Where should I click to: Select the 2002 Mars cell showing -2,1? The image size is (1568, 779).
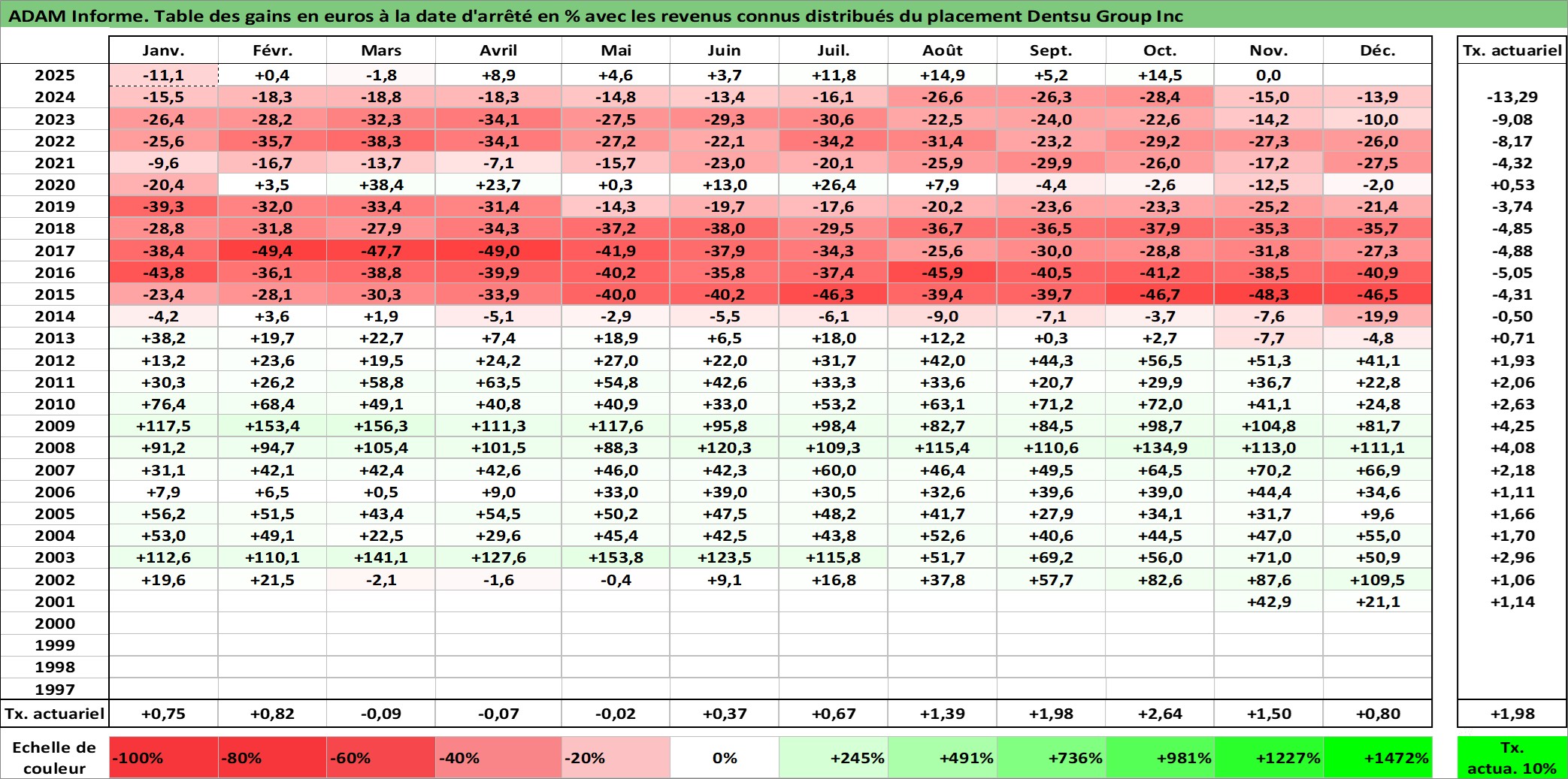381,580
